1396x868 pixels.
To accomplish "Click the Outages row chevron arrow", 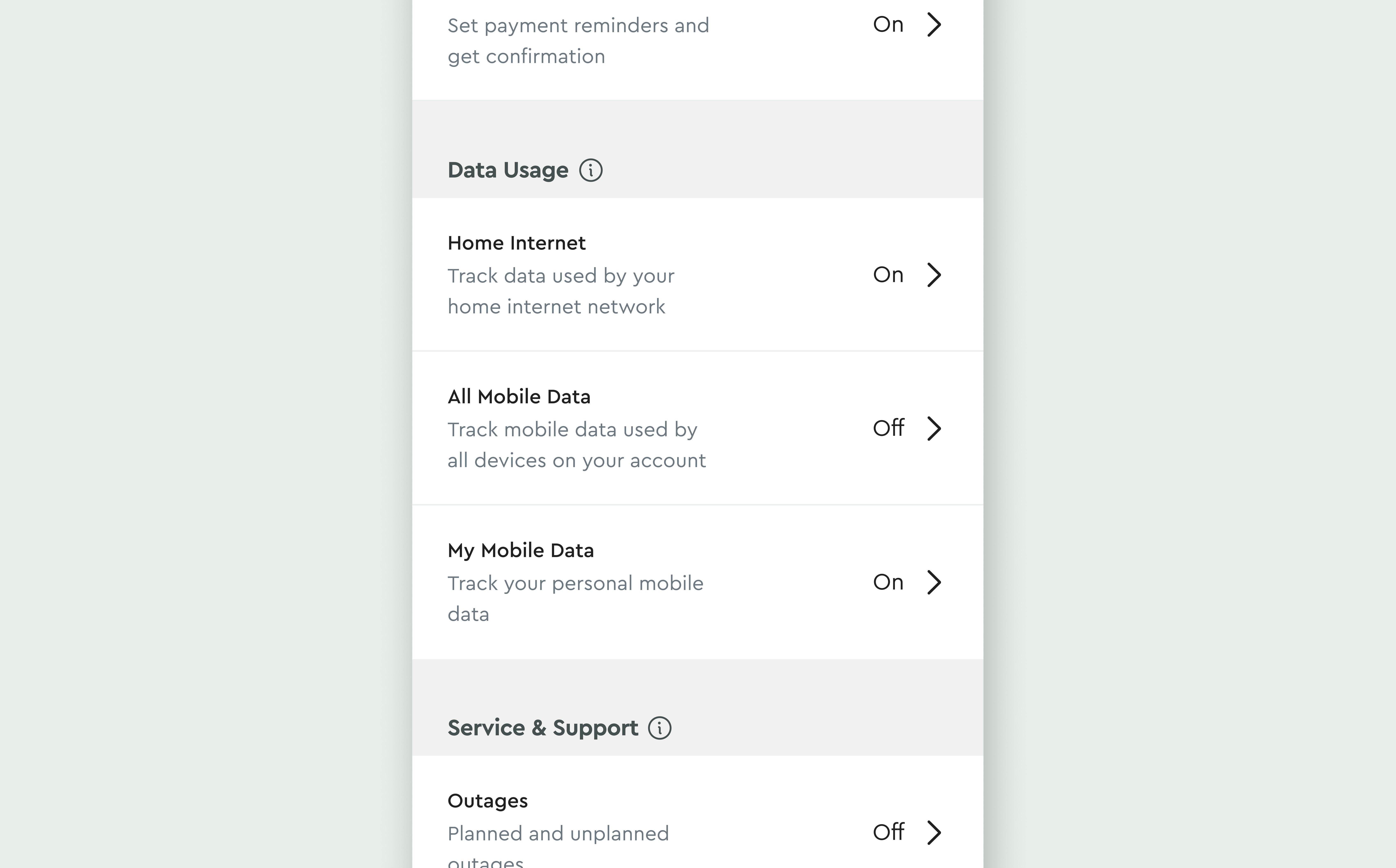I will 934,832.
